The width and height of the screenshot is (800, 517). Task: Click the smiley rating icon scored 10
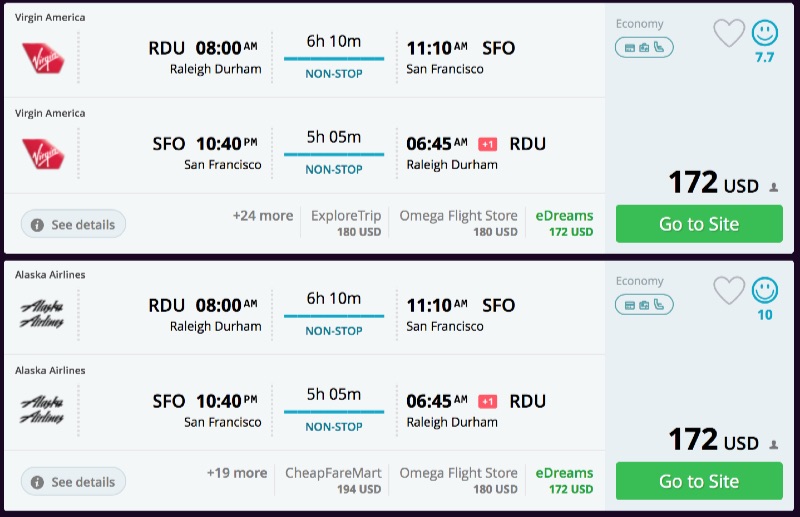(x=765, y=290)
